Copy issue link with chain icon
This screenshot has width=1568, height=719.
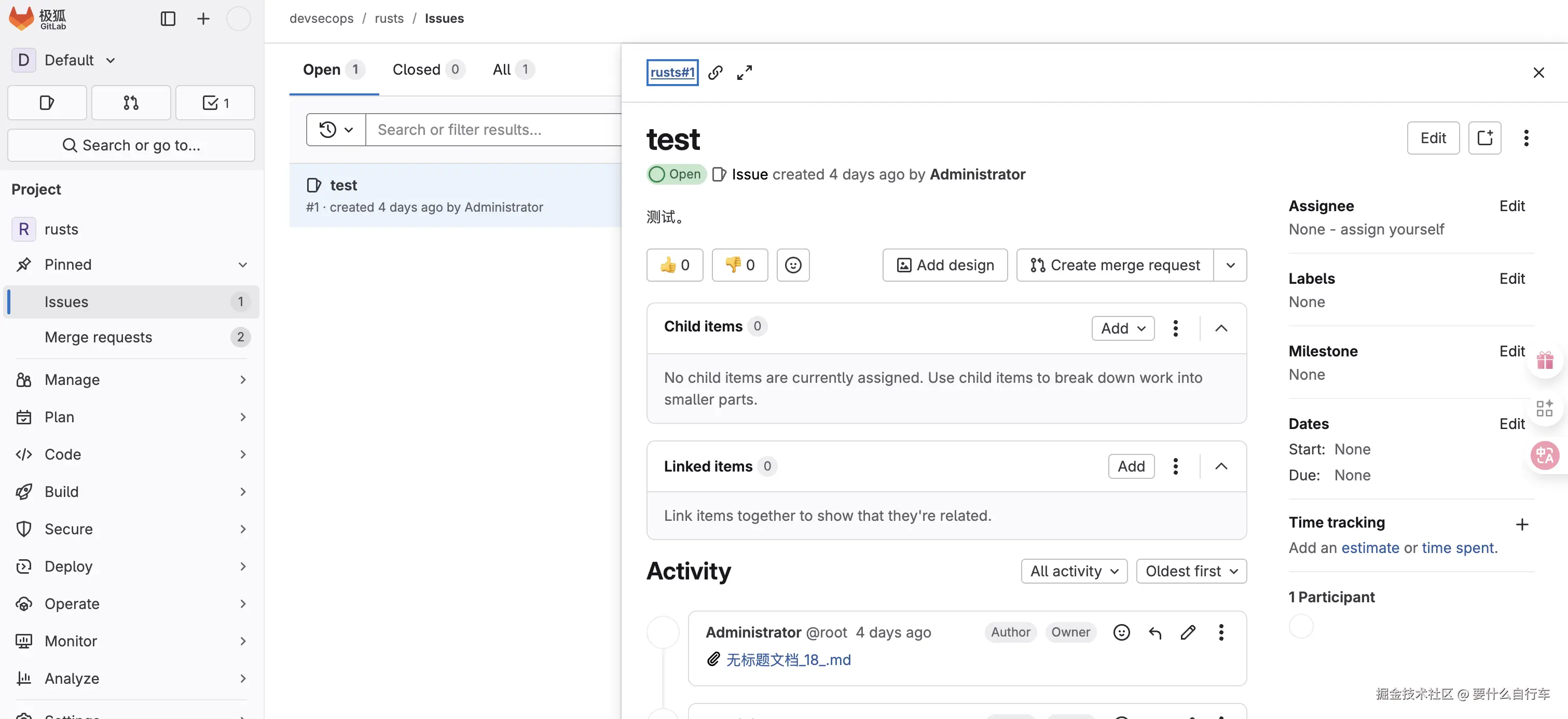(715, 73)
